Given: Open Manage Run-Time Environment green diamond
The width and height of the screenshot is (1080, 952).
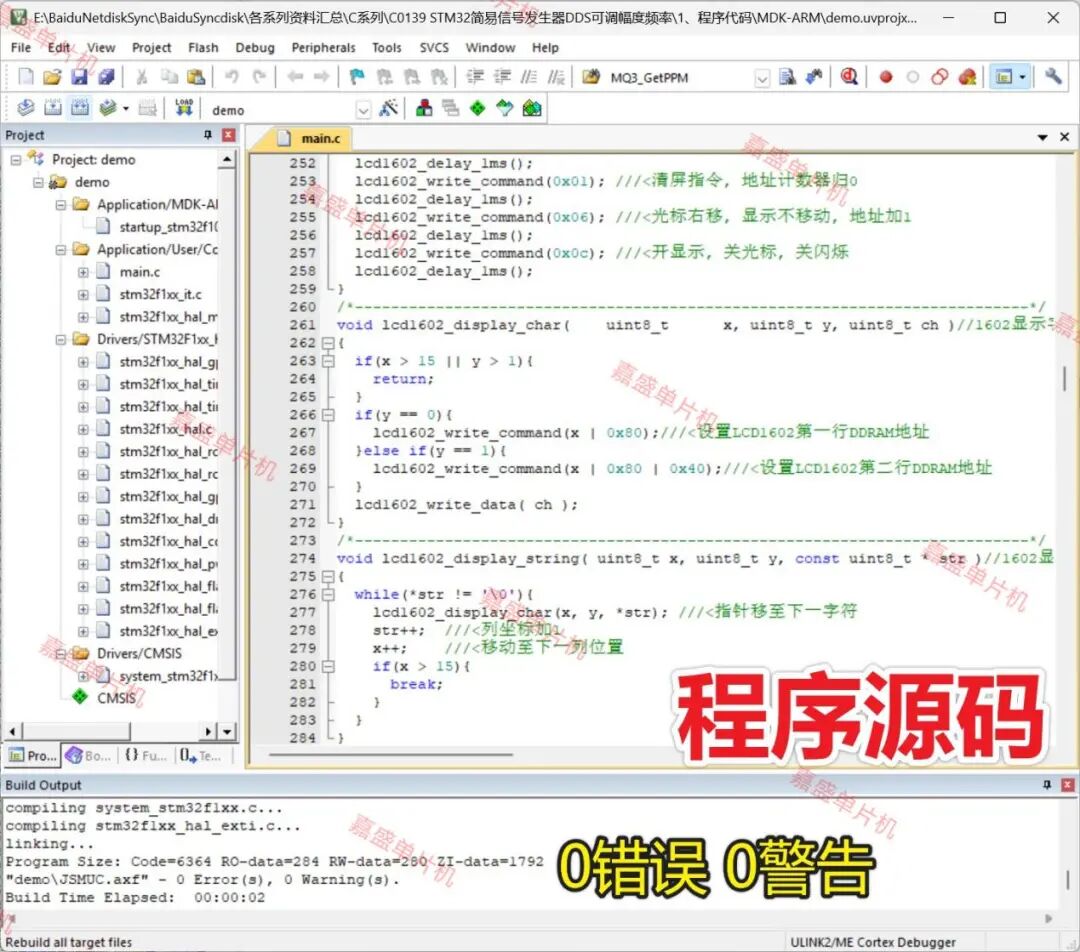Looking at the screenshot, I should click(x=477, y=108).
